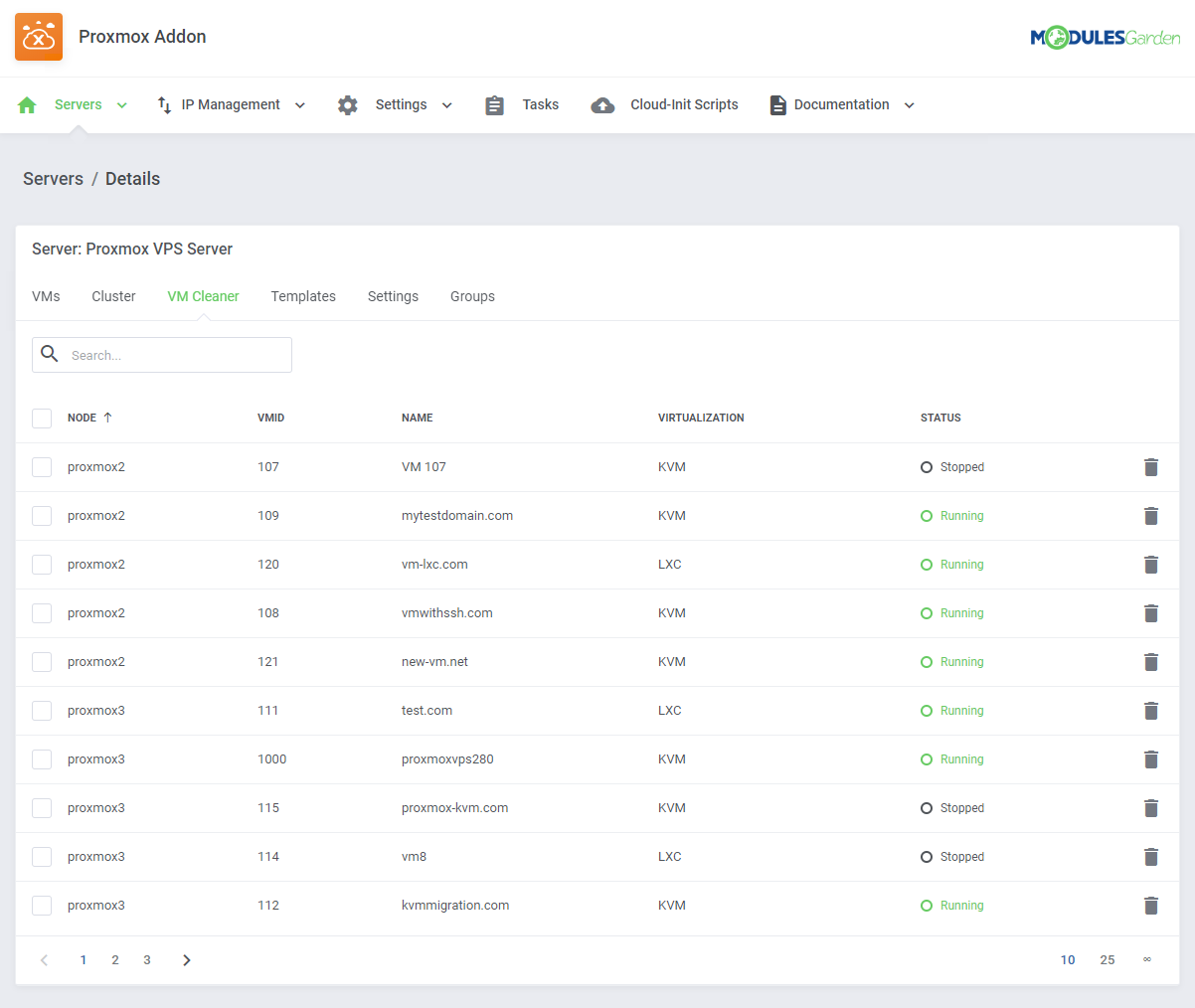Delete vmwithssh.com using trash icon
This screenshot has width=1195, height=1008.
1151,613
